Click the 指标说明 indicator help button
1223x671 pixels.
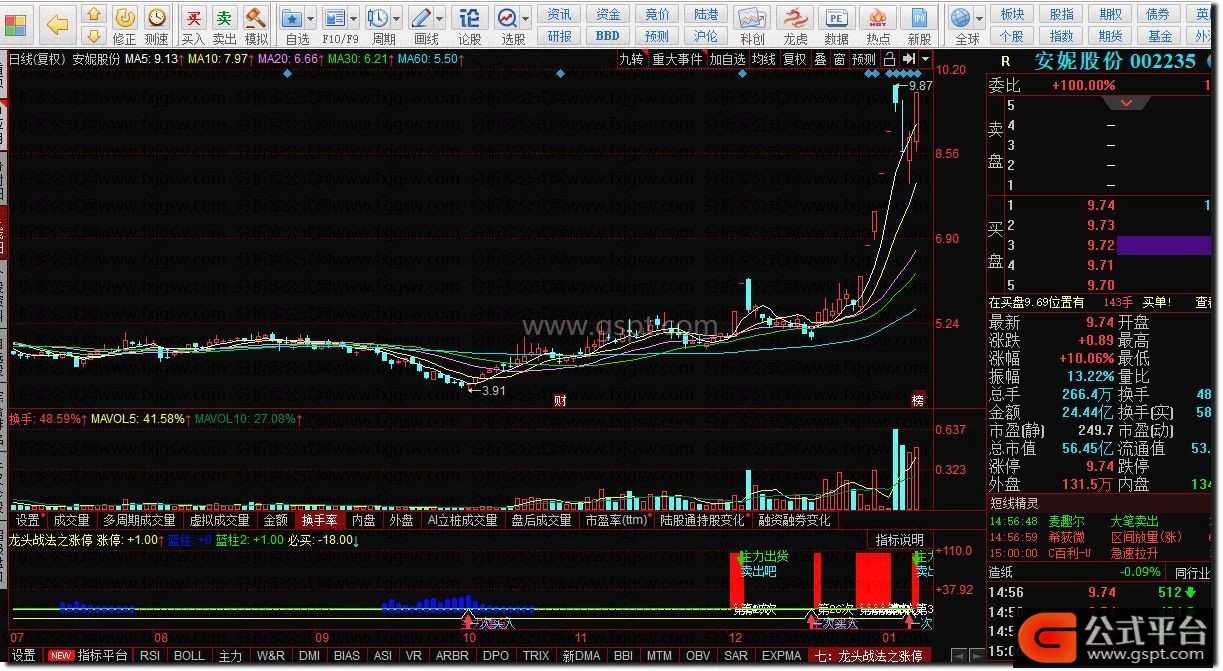point(900,540)
